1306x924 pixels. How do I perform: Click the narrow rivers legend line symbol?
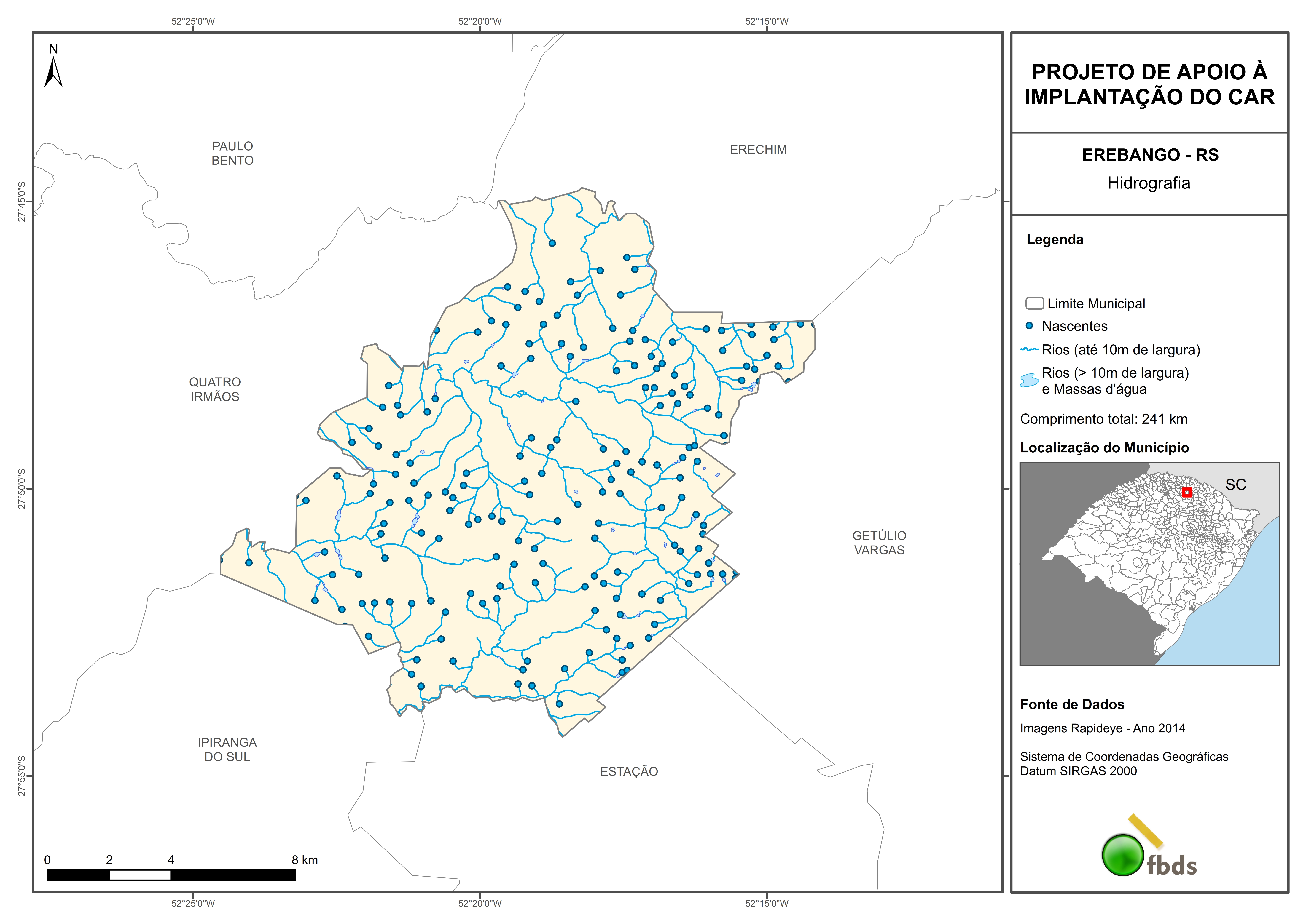(1029, 349)
